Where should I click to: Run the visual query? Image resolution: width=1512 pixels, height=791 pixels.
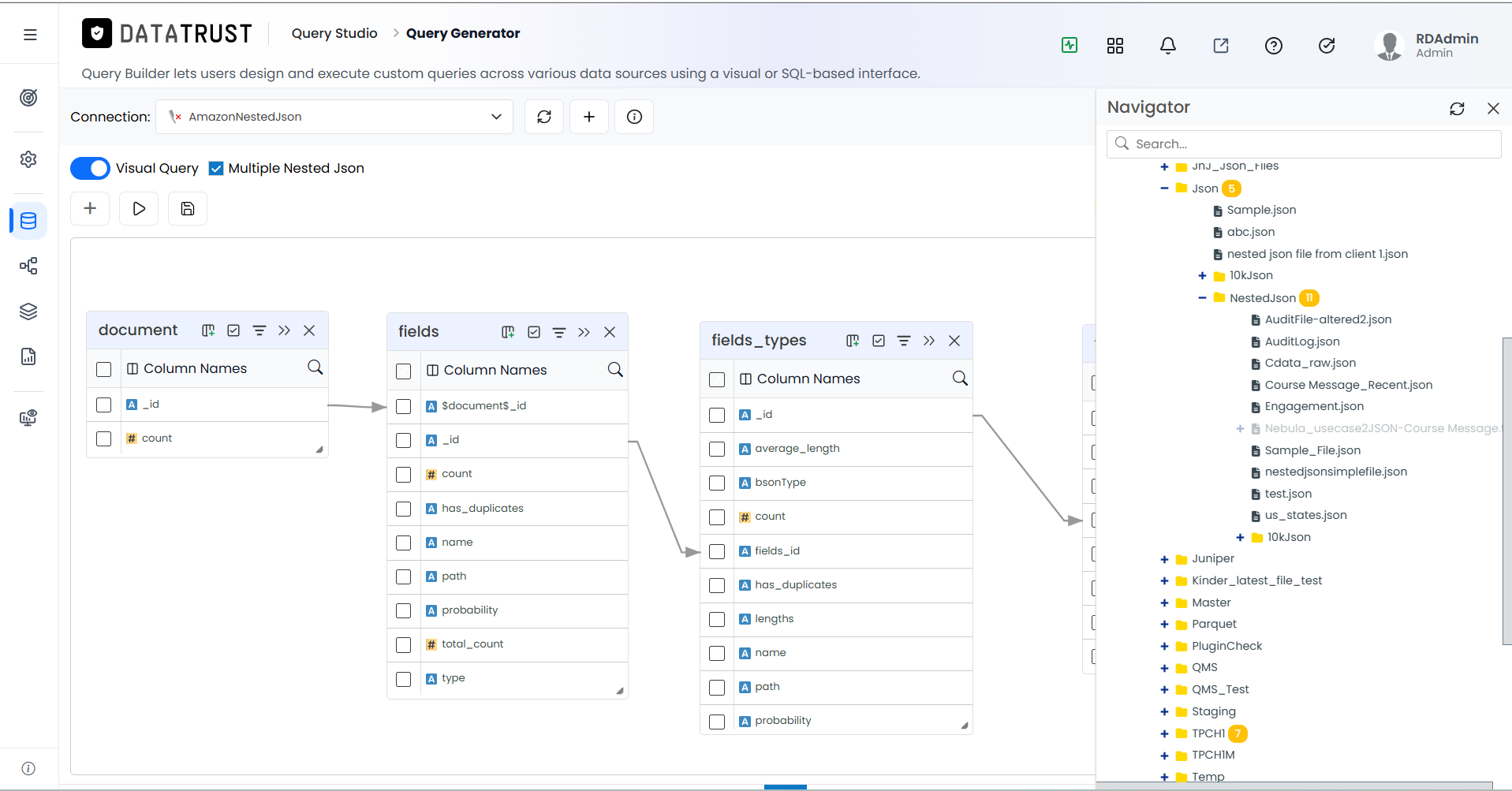[x=139, y=208]
